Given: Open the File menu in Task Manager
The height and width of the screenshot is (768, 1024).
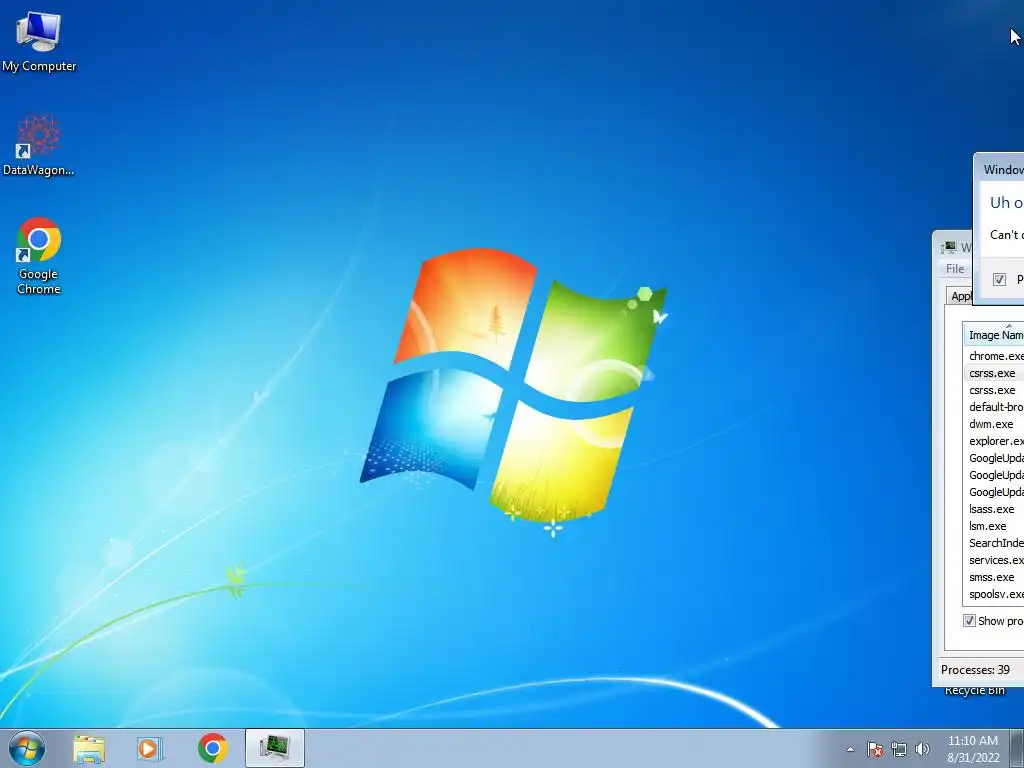Looking at the screenshot, I should coord(955,268).
